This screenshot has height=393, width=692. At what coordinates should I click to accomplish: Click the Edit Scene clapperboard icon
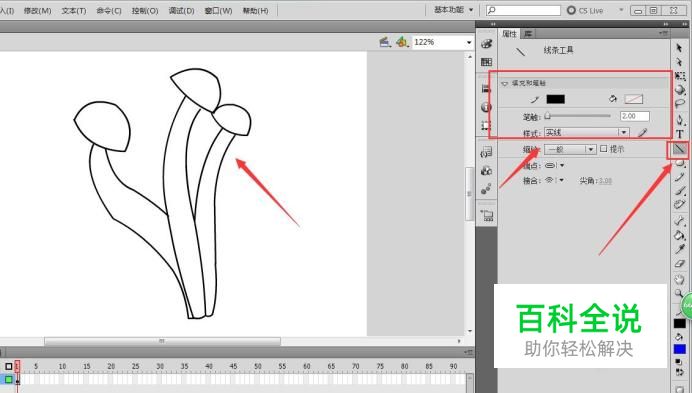(385, 42)
